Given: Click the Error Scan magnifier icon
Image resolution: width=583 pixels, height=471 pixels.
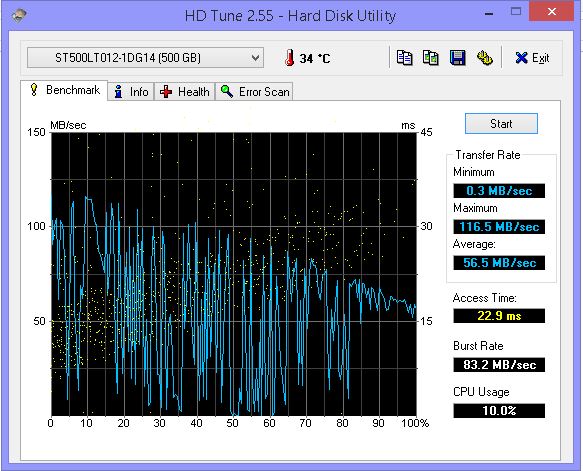Looking at the screenshot, I should point(226,91).
